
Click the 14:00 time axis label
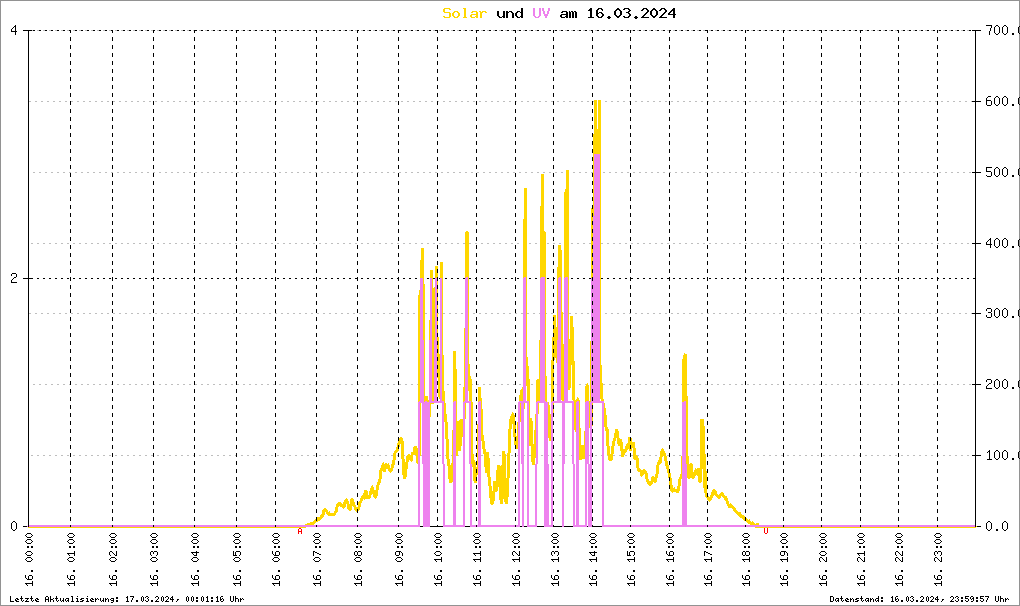(593, 559)
